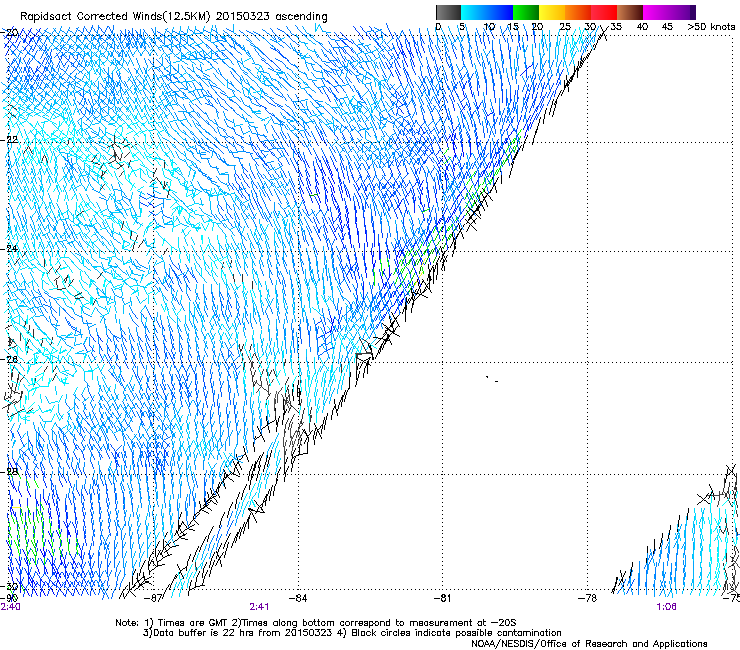Image resolution: width=740 pixels, height=650 pixels.
Task: Click the '45' legend scale label
Action: click(667, 27)
